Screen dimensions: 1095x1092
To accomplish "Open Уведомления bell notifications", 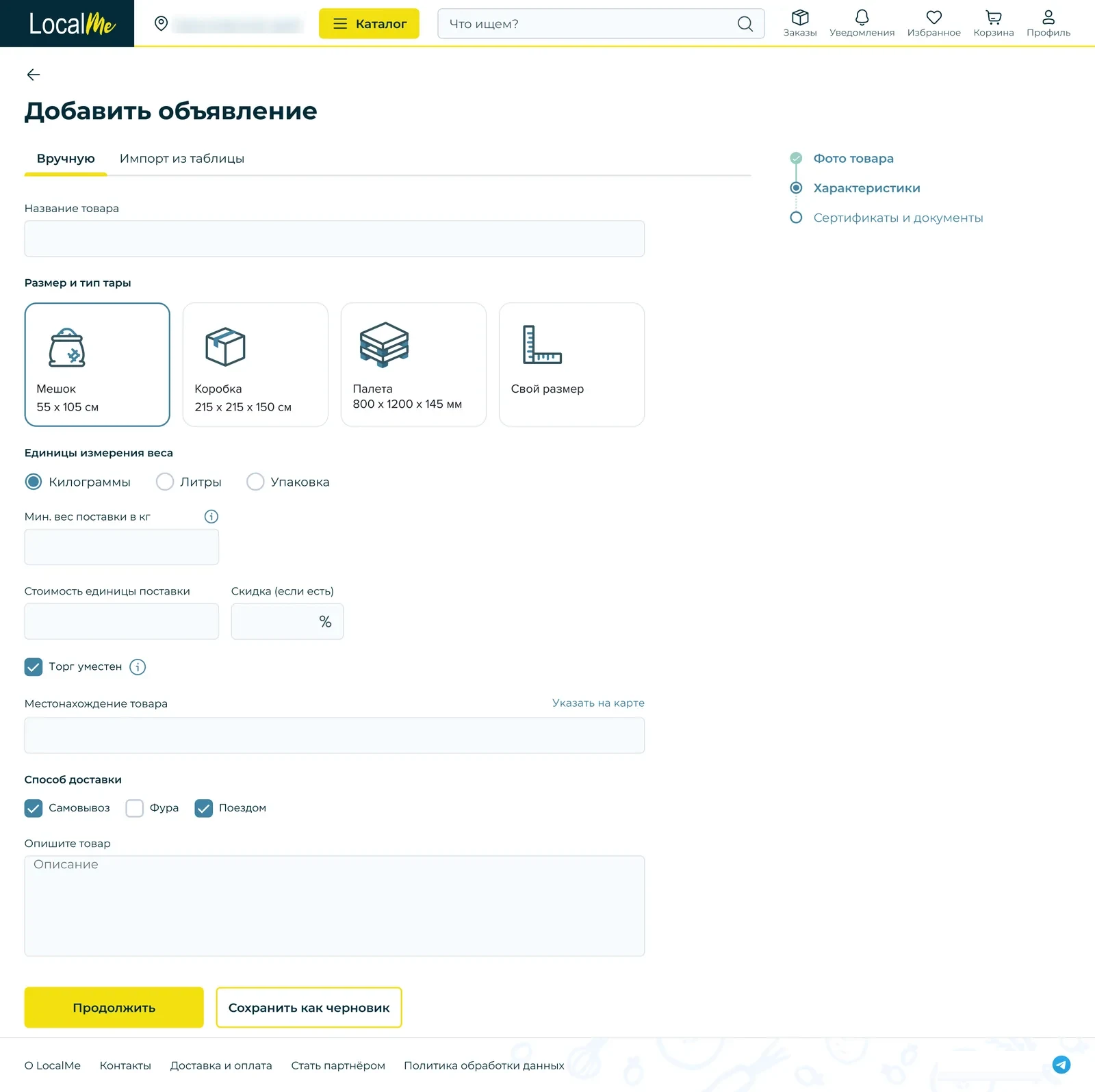I will tap(862, 23).
